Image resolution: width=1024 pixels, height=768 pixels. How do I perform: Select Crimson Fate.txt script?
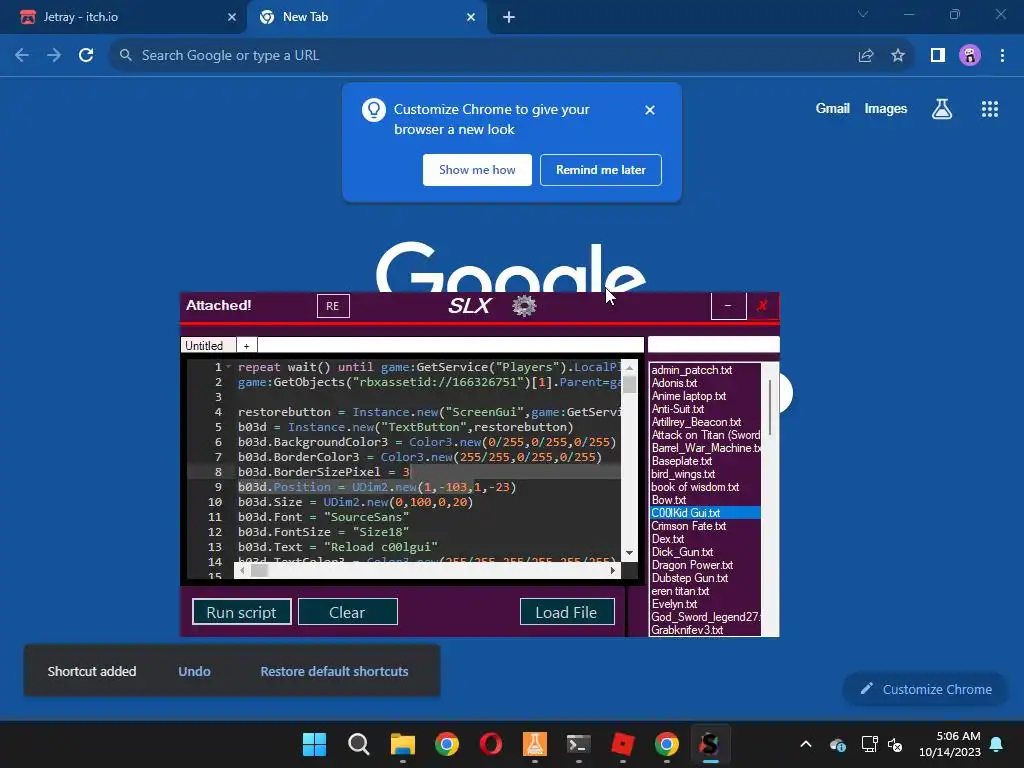coord(689,526)
